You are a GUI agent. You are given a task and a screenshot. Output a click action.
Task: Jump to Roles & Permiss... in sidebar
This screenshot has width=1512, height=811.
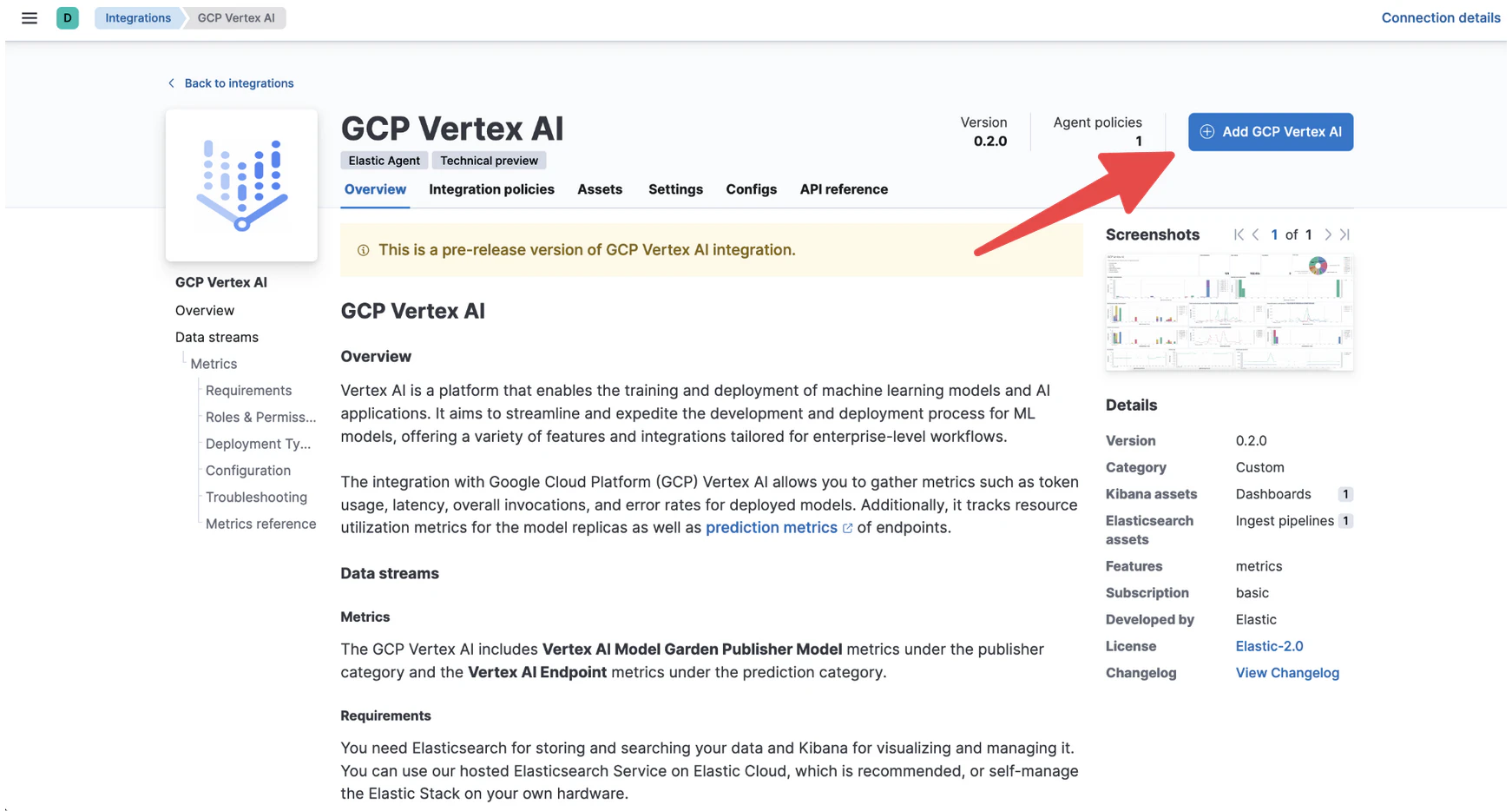(x=260, y=417)
